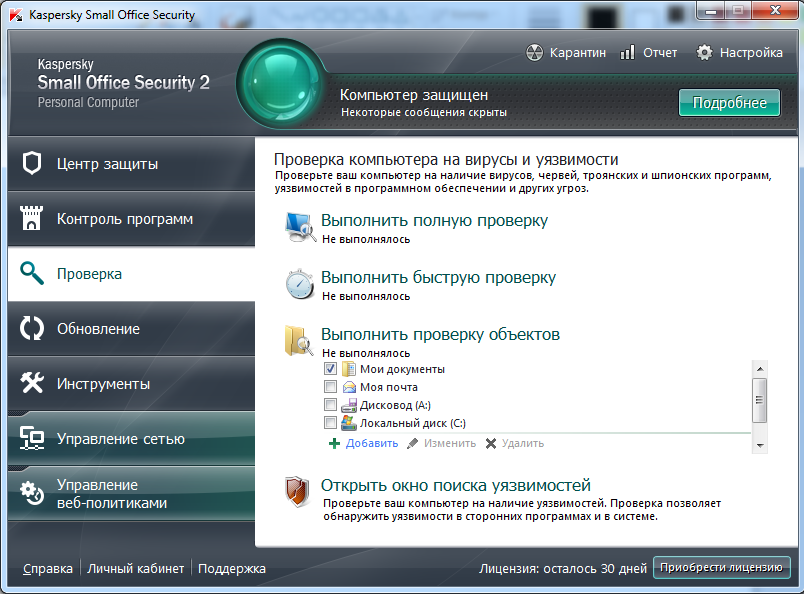
Task: Enable the Дисковод (A:) checkbox
Action: [330, 405]
